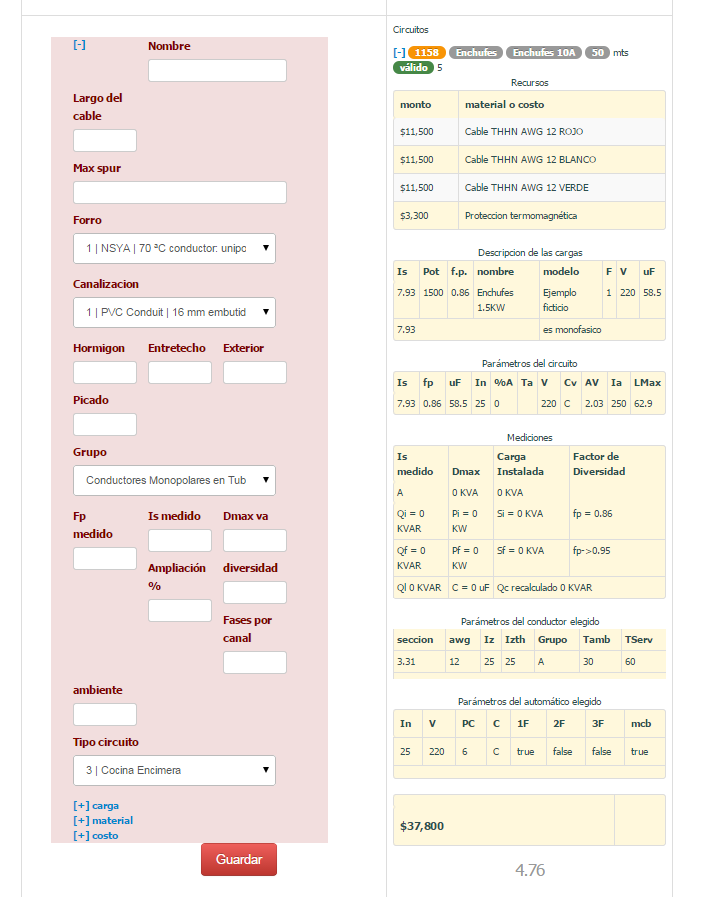Click the AV value 2.03

click(x=594, y=403)
